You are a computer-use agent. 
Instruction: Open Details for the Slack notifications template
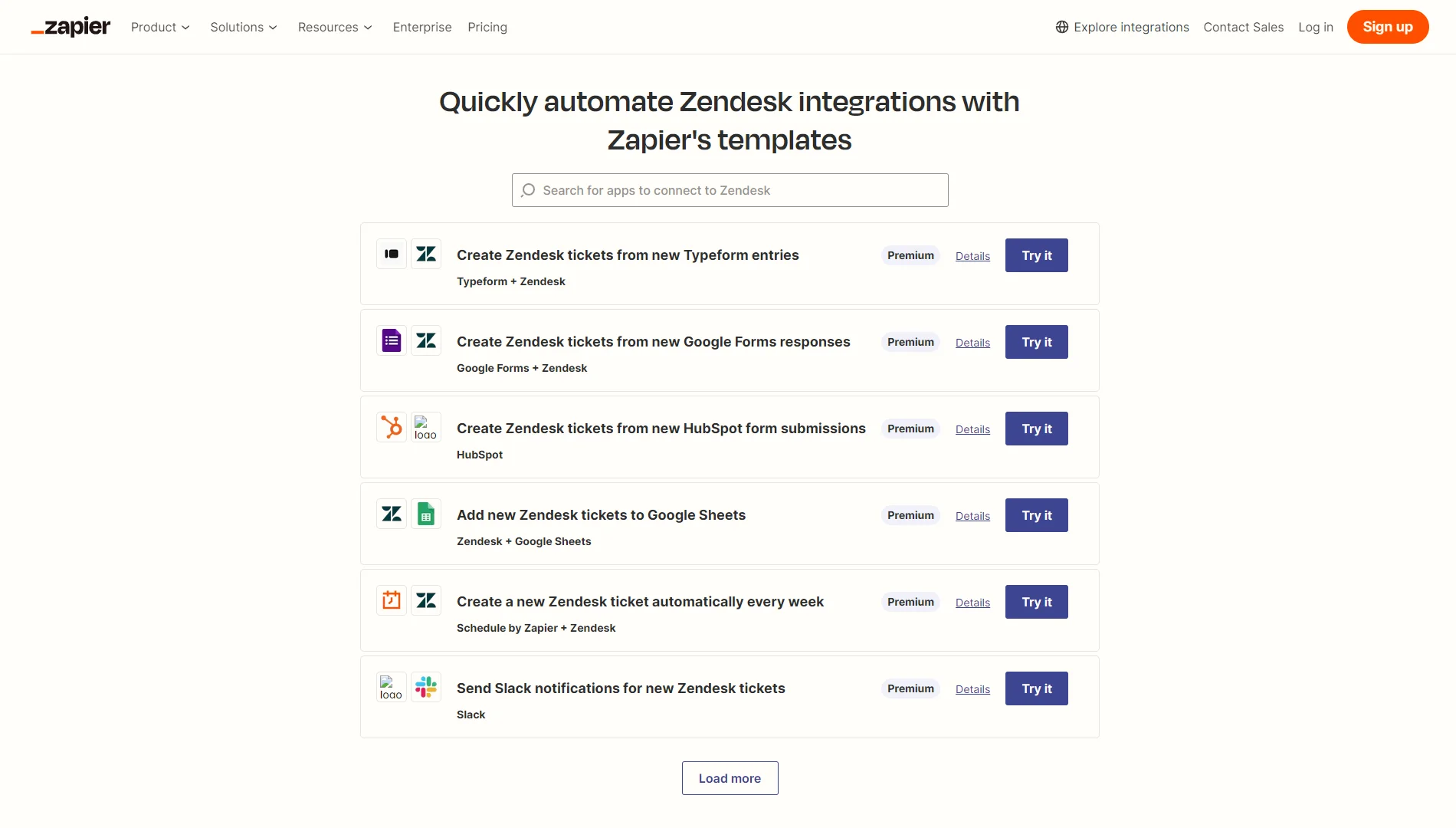[x=972, y=688]
